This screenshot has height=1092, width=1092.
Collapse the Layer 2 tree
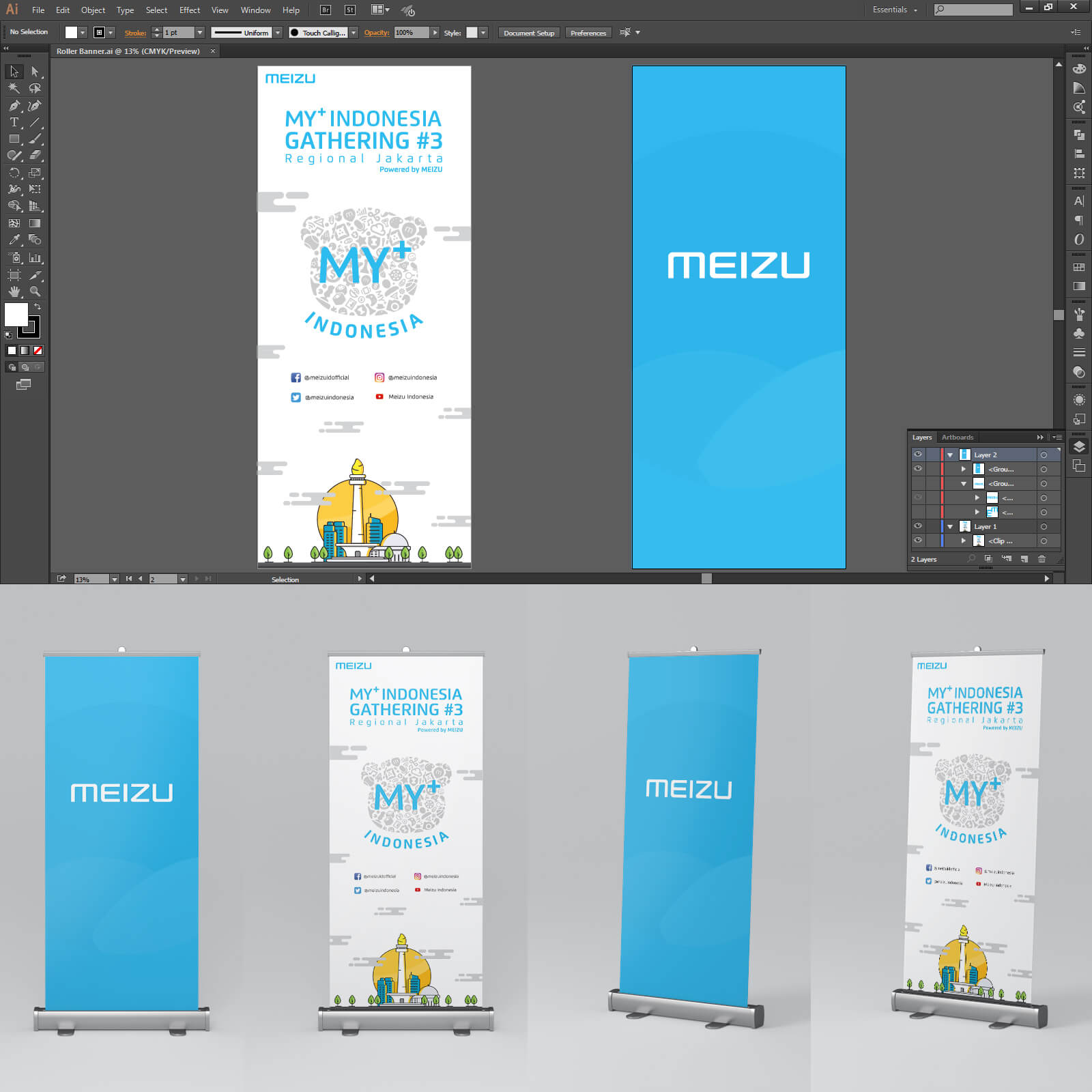click(950, 455)
